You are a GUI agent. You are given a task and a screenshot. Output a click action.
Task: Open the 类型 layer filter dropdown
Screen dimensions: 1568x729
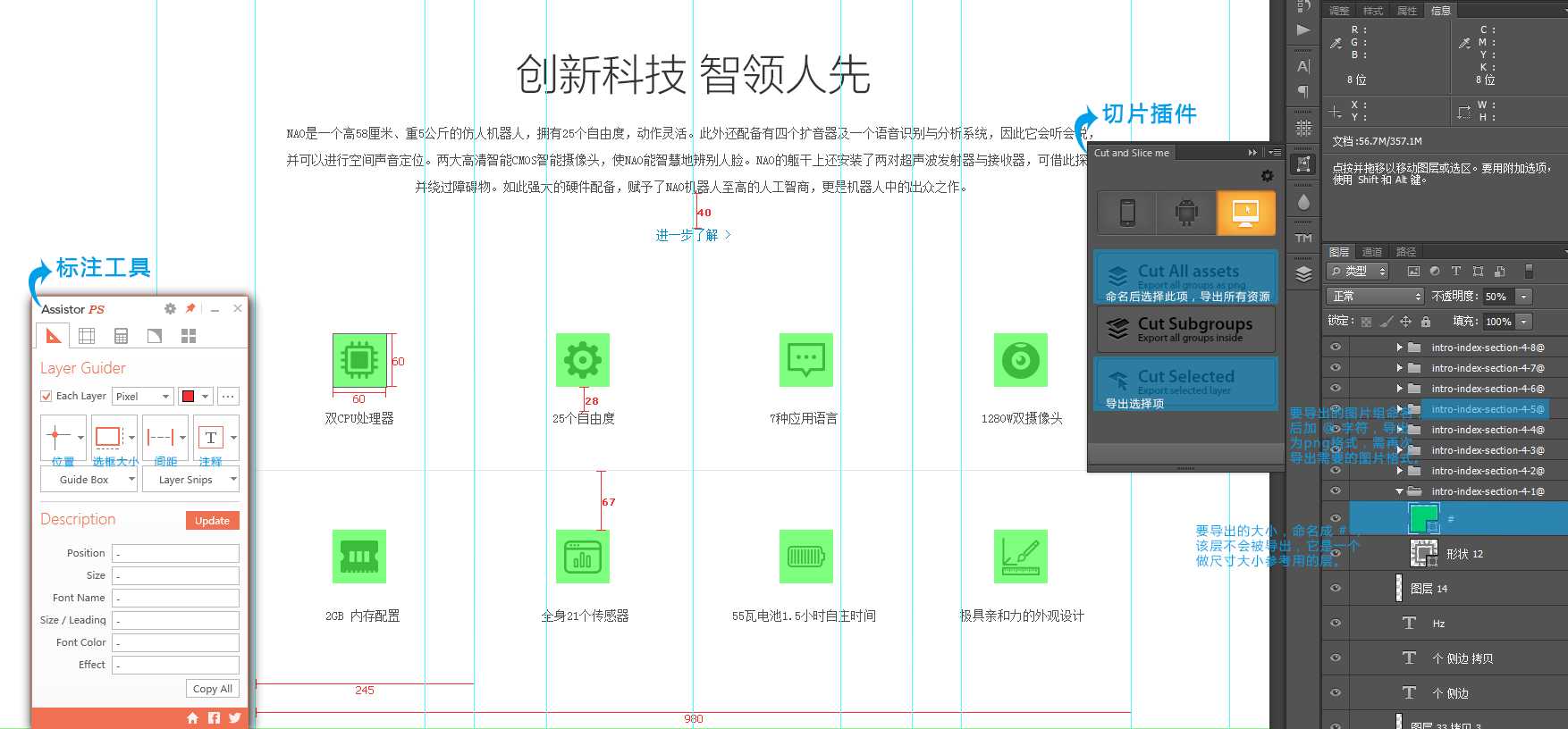1358,272
